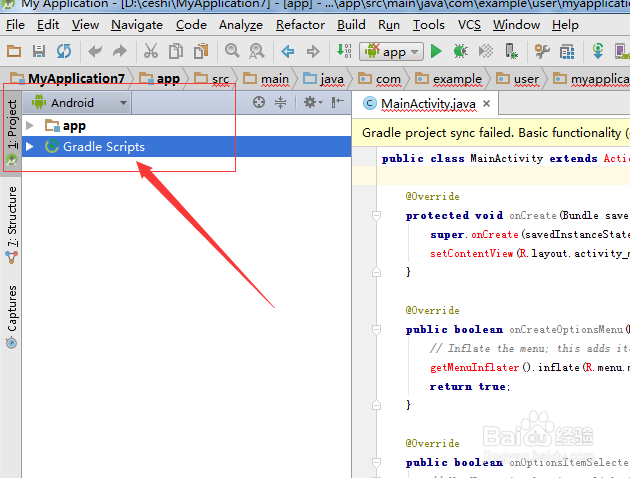Click Scroll from Source target icon
Viewport: 630px width, 478px height.
259,102
